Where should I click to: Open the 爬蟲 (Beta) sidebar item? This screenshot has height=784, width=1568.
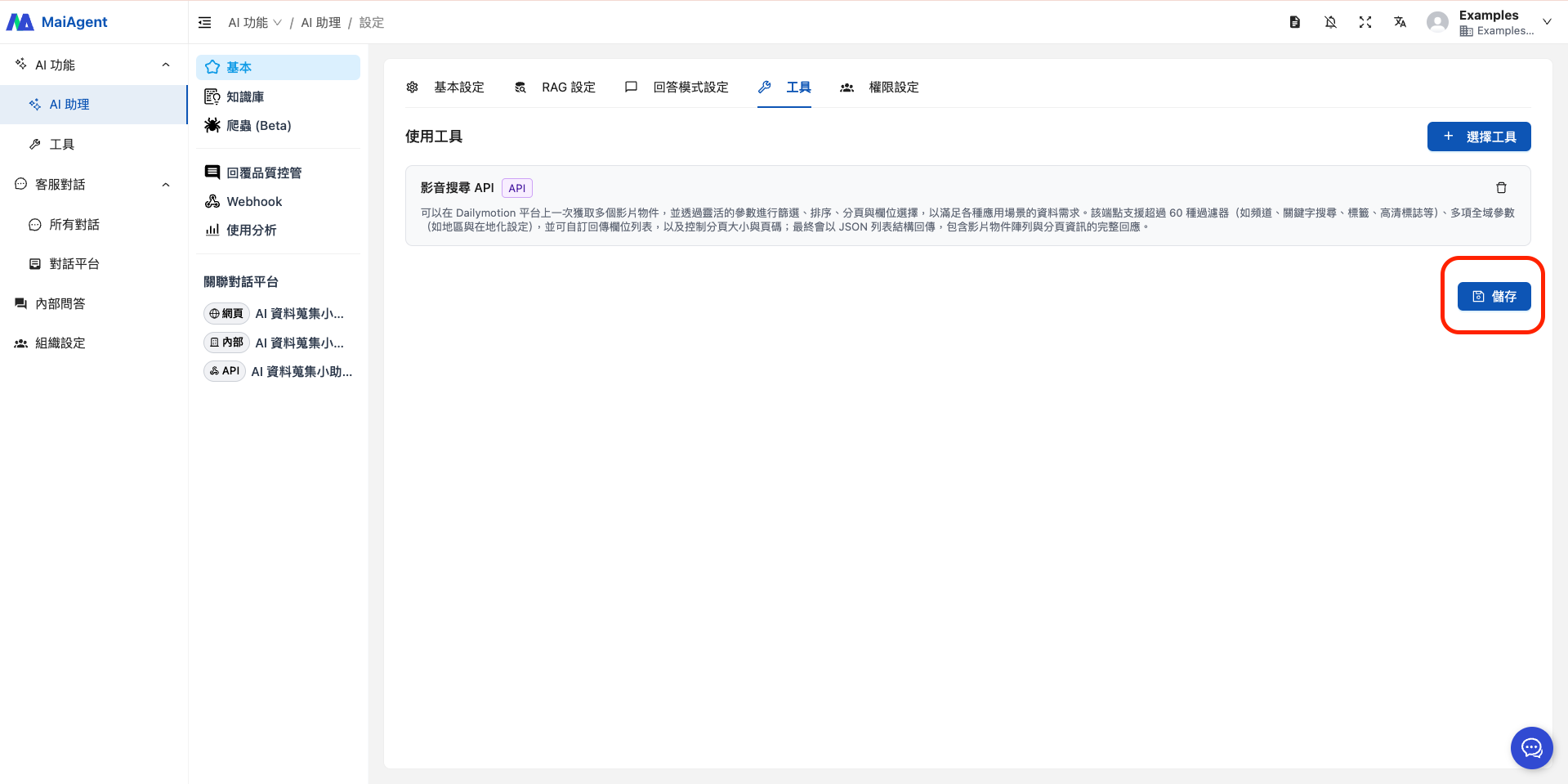tap(258, 125)
